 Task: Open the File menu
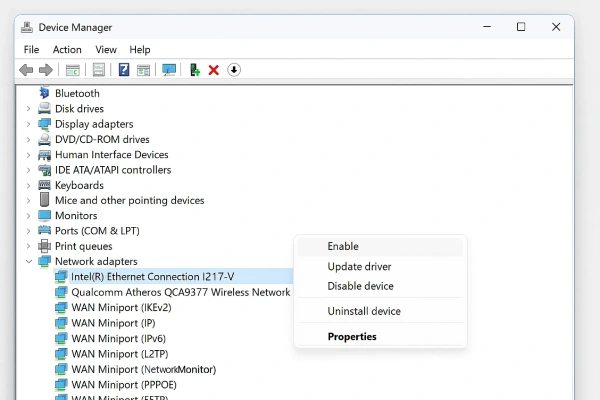(31, 50)
